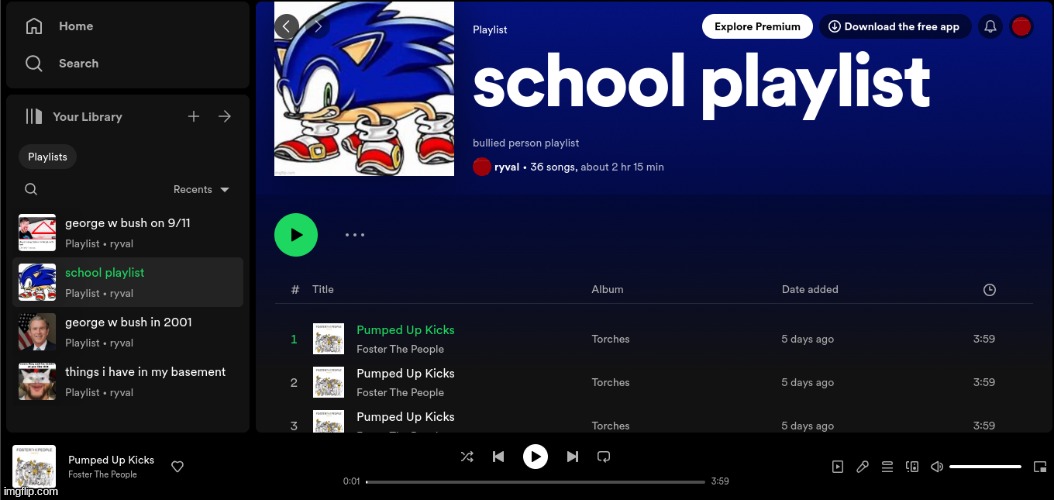The image size is (1054, 500).
Task: Click the plus icon in Your Library
Action: click(x=194, y=117)
